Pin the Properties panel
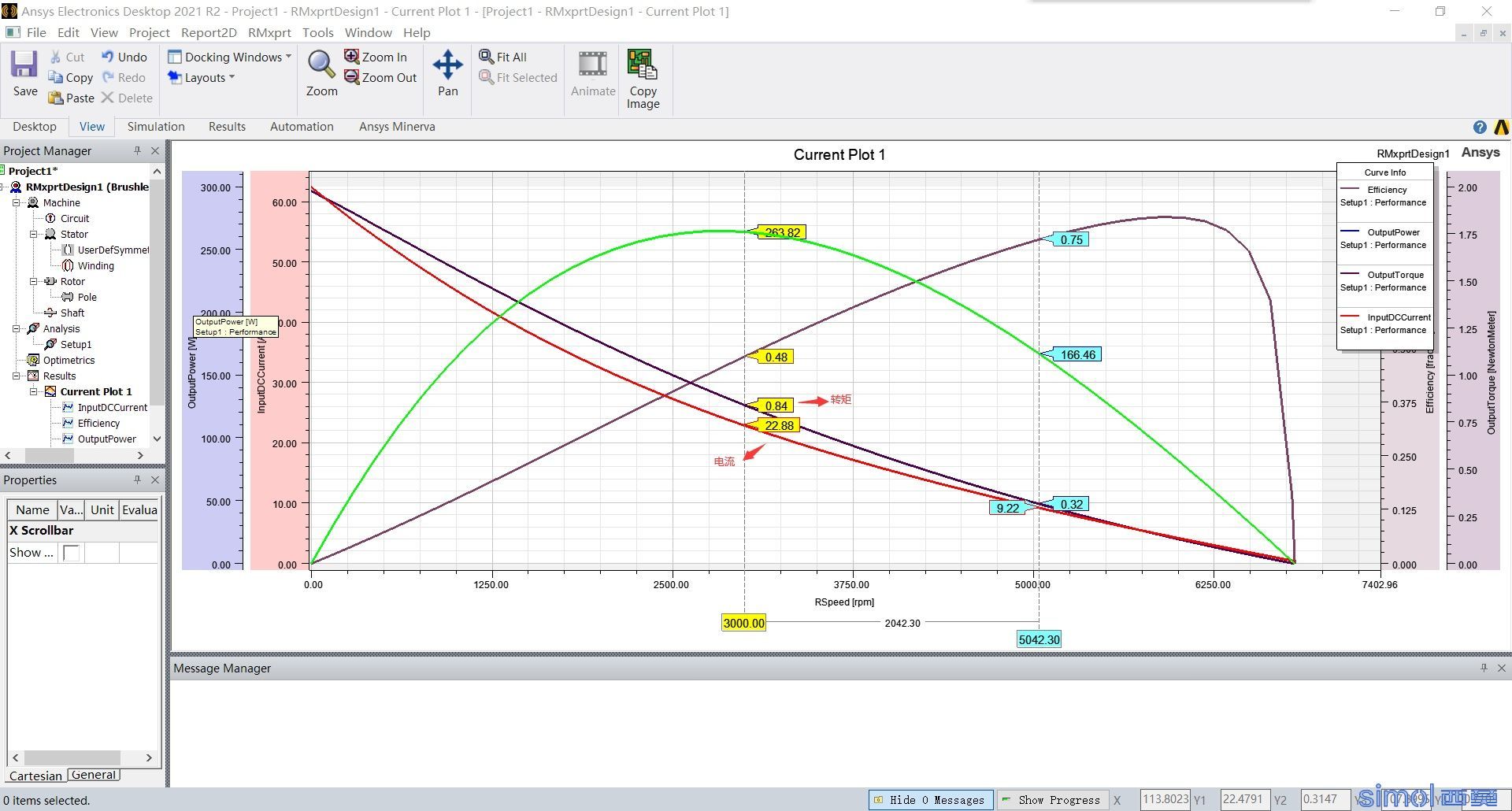This screenshot has width=1512, height=811. coord(137,480)
